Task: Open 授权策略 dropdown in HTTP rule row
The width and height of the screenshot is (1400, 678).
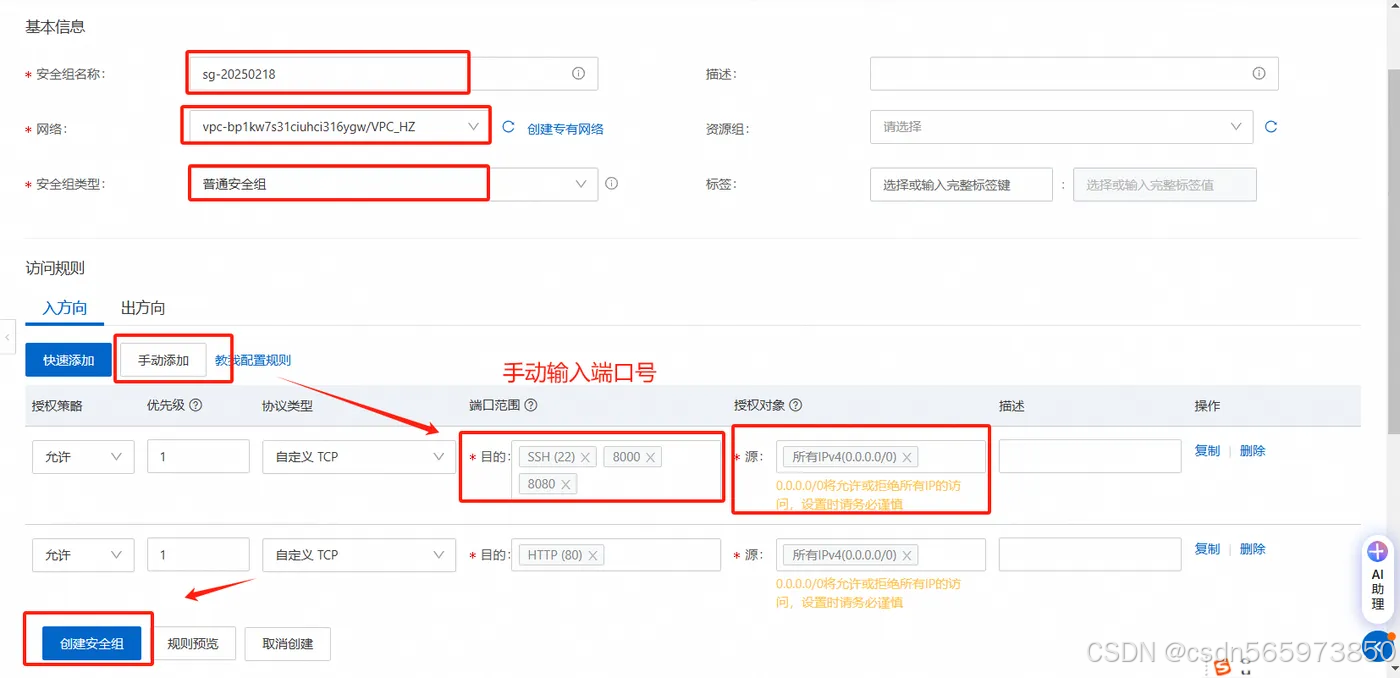Action: coord(83,555)
